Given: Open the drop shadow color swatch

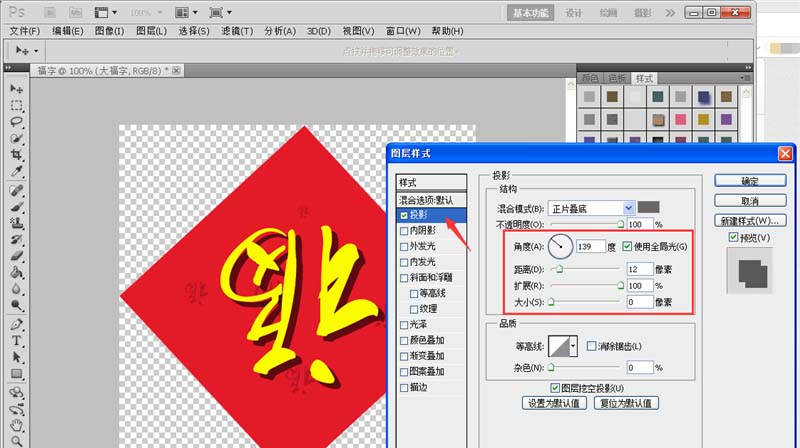Looking at the screenshot, I should tap(648, 207).
